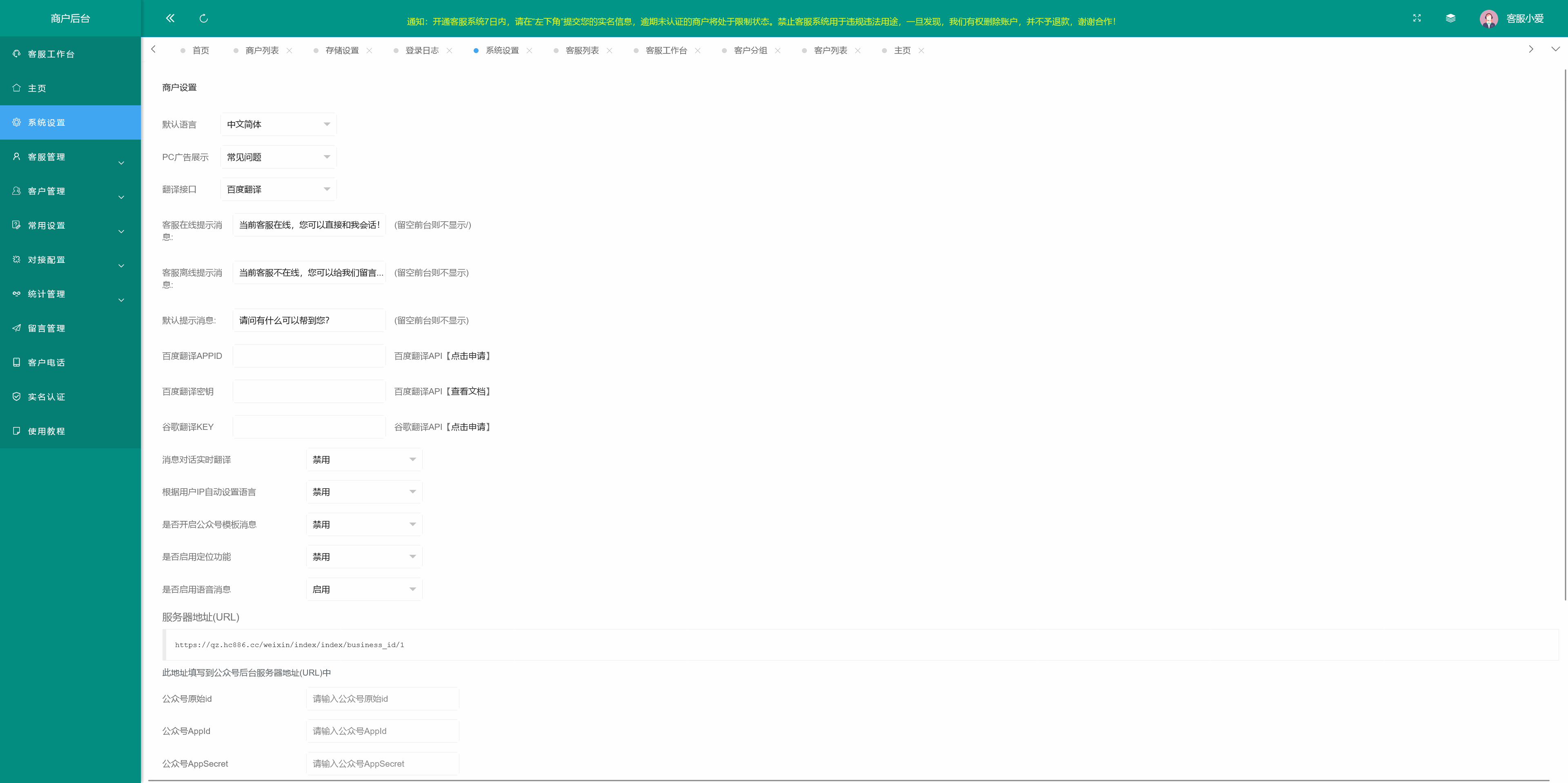Viewport: 1568px width, 783px height.
Task: Collapse sidebar with double-chevron icon
Action: [170, 18]
